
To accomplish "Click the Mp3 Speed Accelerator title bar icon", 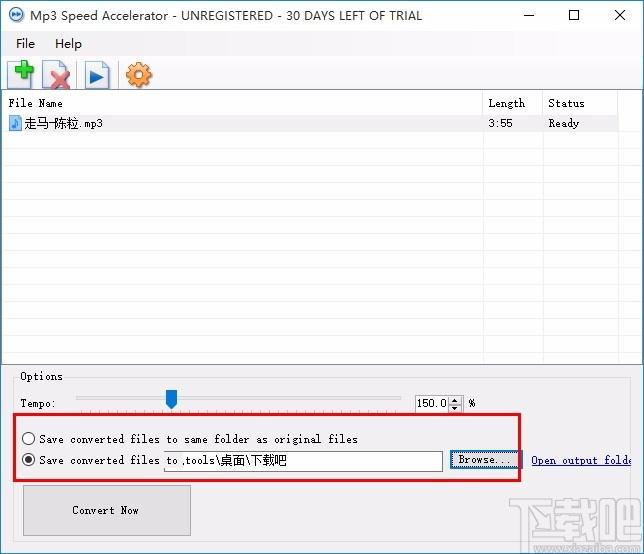I will point(16,15).
